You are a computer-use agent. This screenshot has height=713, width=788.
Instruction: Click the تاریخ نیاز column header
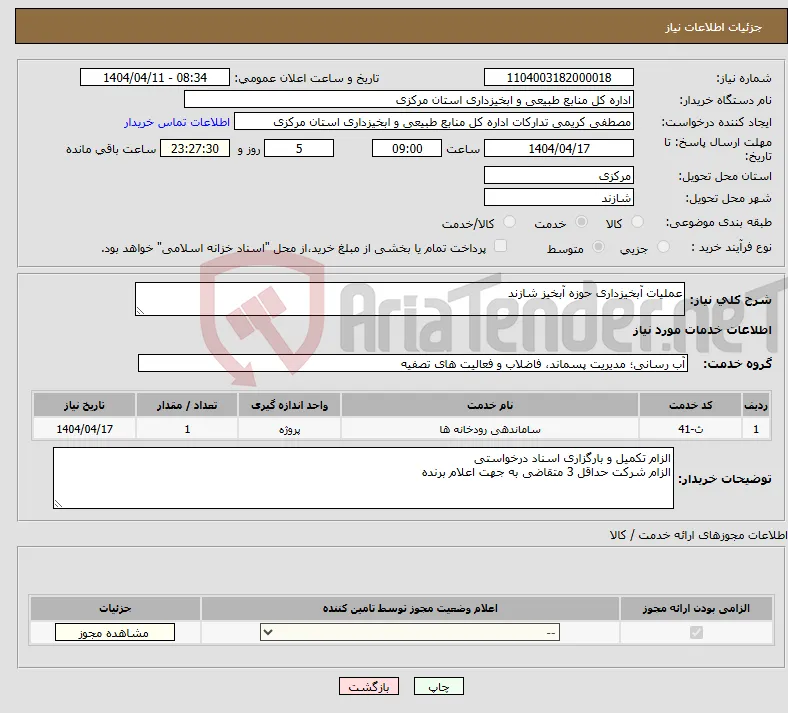tap(84, 405)
